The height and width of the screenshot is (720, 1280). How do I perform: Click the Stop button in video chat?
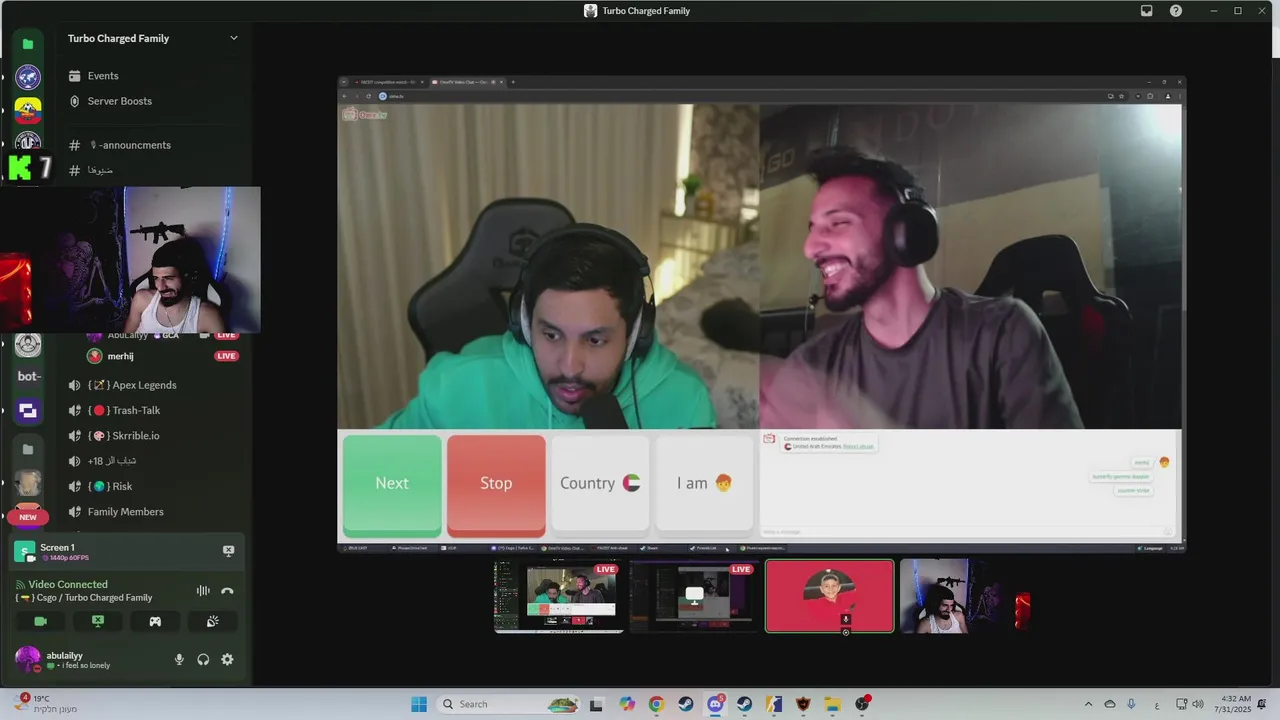click(496, 484)
